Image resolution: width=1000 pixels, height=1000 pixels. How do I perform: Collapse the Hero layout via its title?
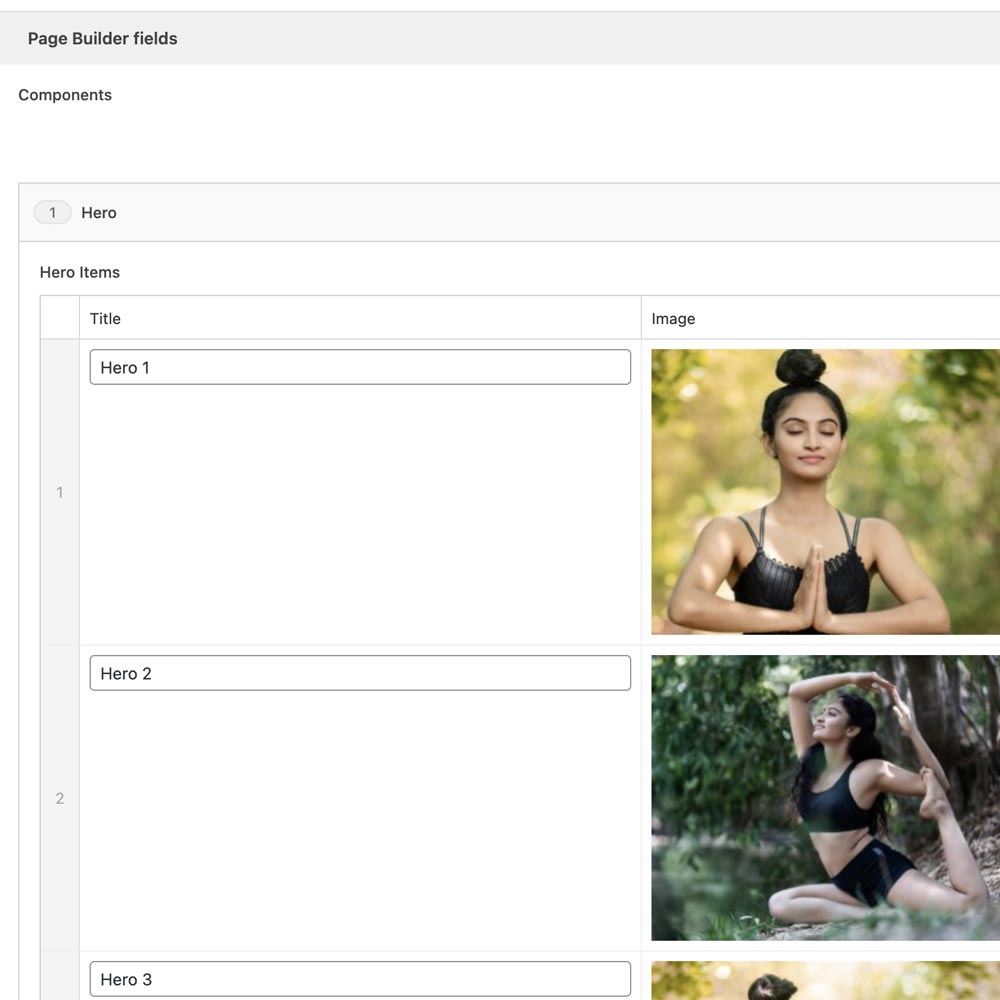[x=99, y=213]
